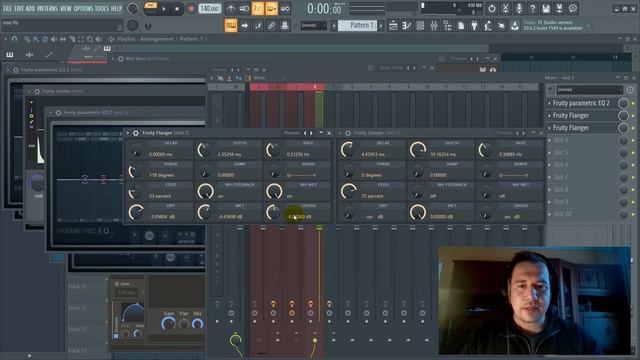Image resolution: width=640 pixels, height=360 pixels.
Task: Show the piano roll icon
Action: click(407, 26)
